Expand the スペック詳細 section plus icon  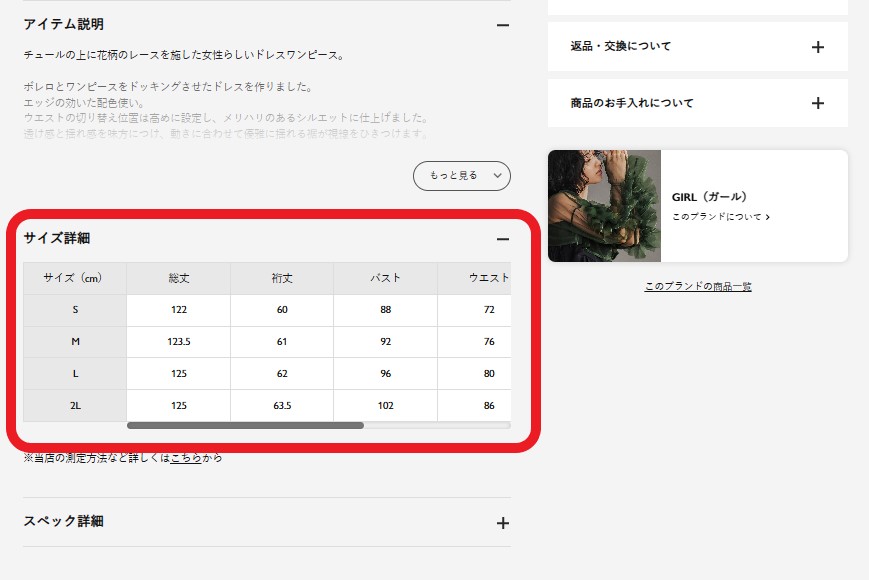tap(503, 523)
